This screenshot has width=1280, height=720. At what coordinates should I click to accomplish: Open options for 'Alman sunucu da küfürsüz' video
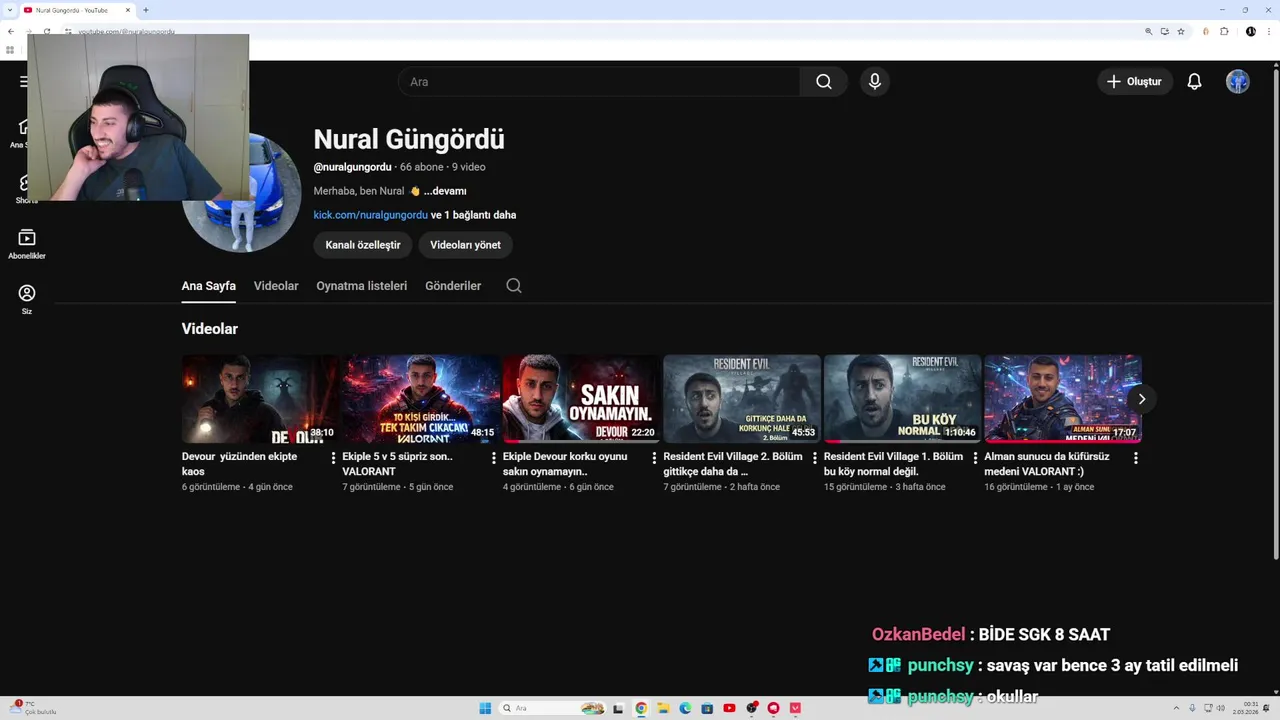click(1136, 458)
